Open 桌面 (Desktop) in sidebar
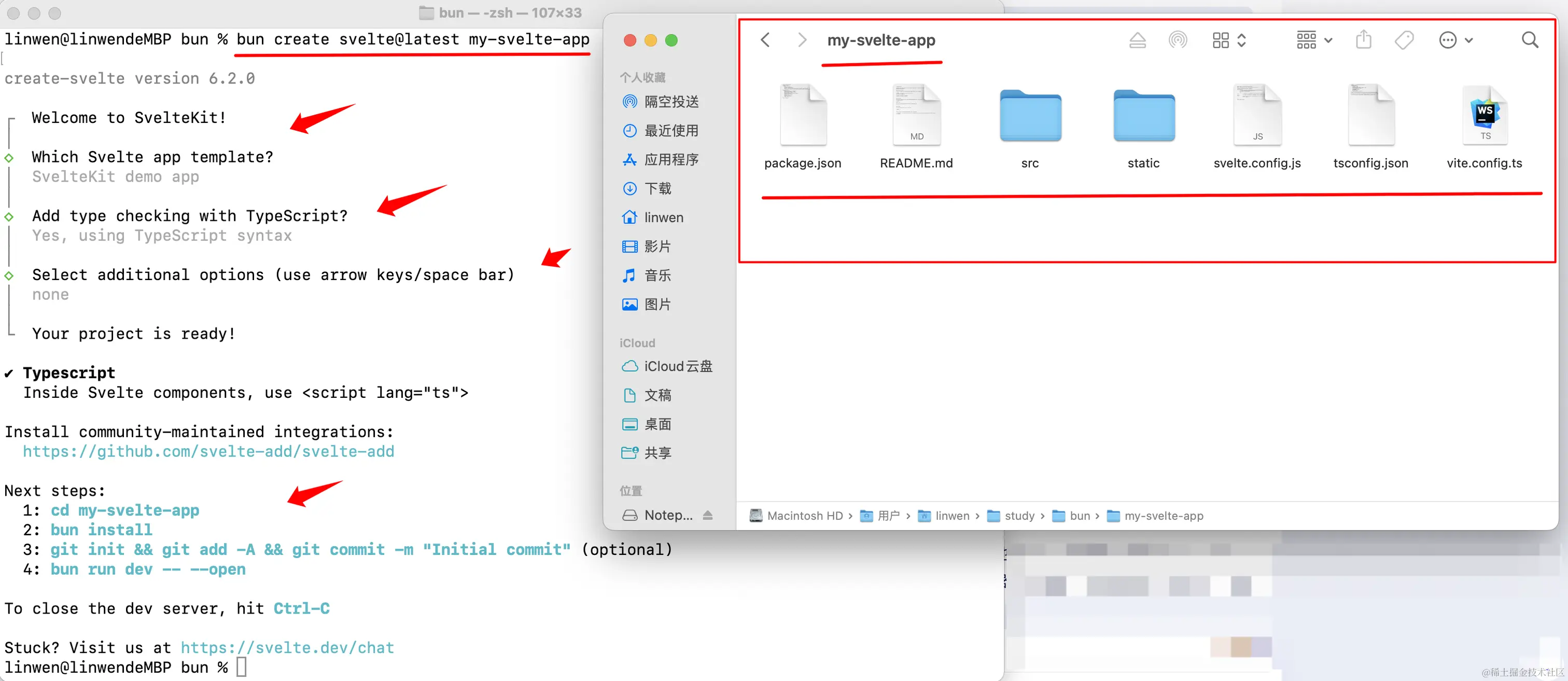The image size is (1568, 681). tap(648, 424)
